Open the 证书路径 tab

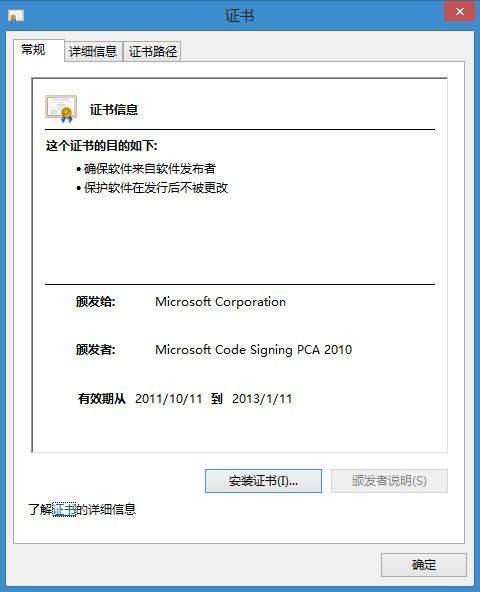(x=152, y=51)
